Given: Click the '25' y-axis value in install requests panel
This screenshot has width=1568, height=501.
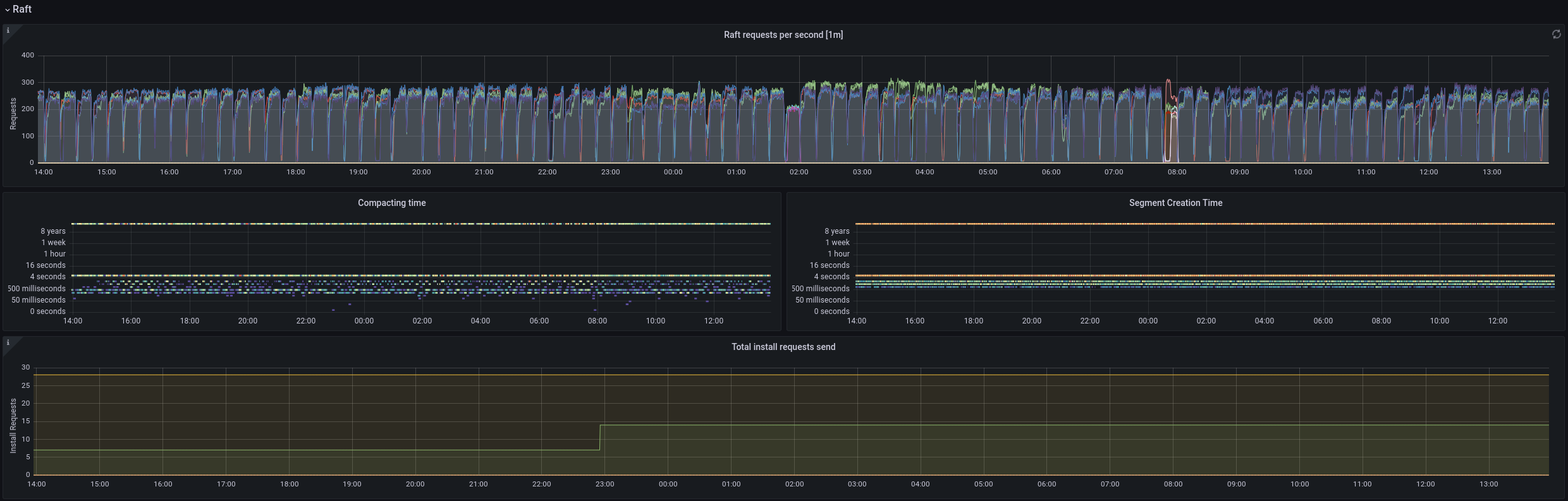Looking at the screenshot, I should [x=26, y=385].
